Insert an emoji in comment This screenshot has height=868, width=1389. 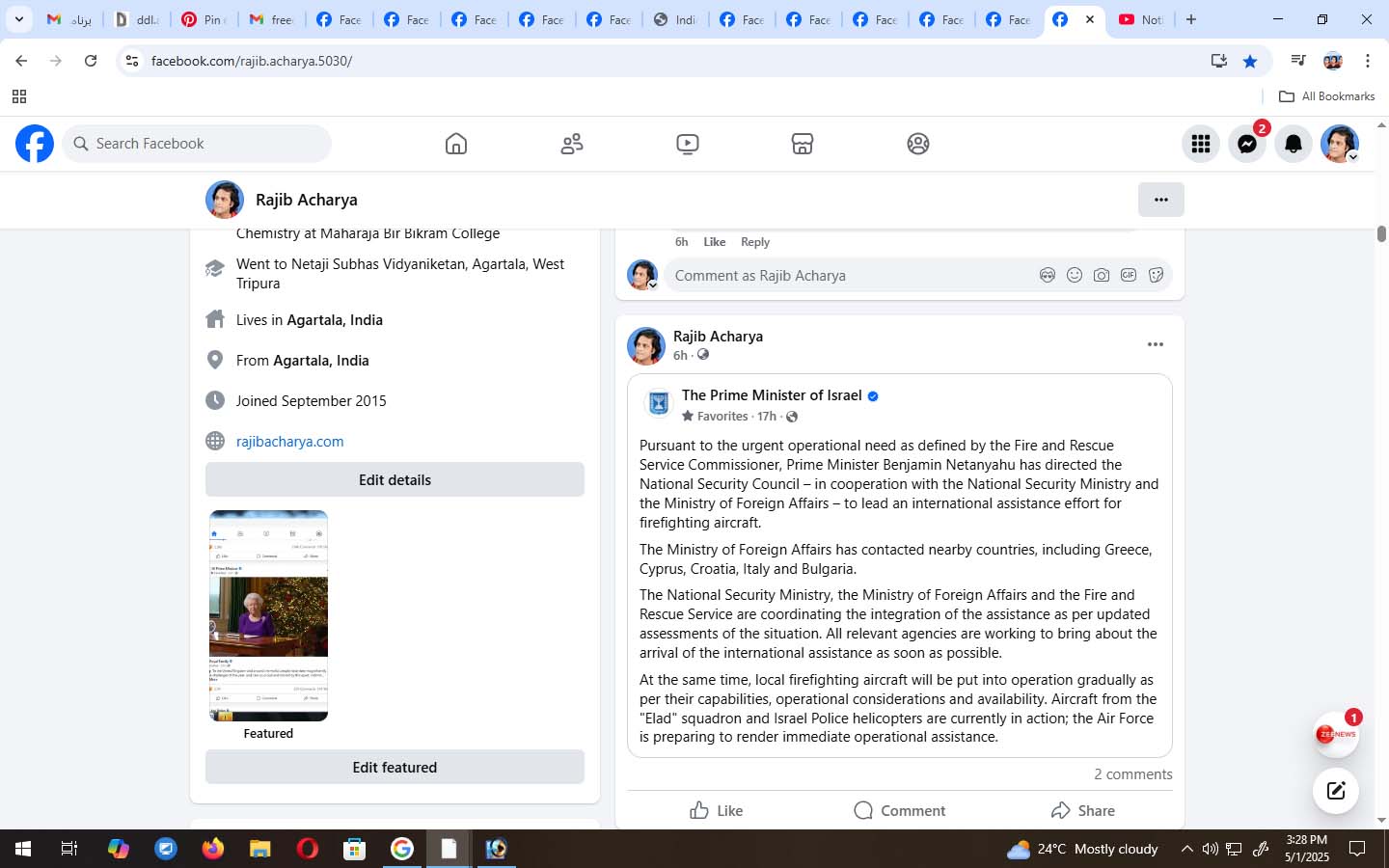coord(1075,276)
